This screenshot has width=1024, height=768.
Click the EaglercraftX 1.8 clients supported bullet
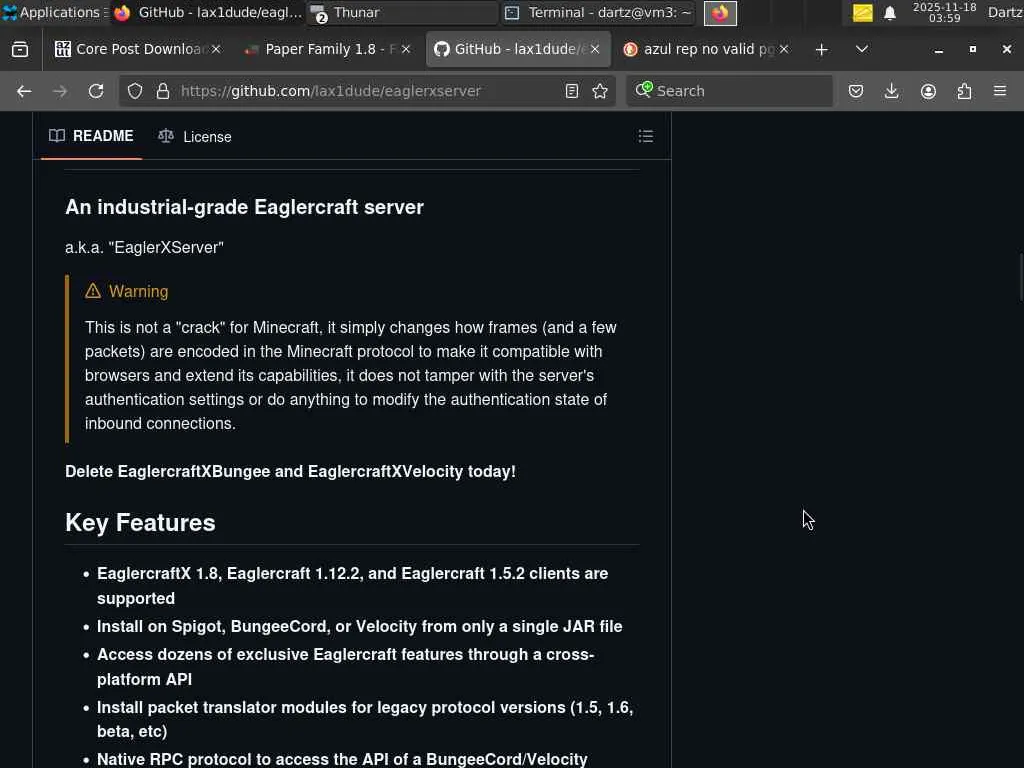[x=353, y=586]
